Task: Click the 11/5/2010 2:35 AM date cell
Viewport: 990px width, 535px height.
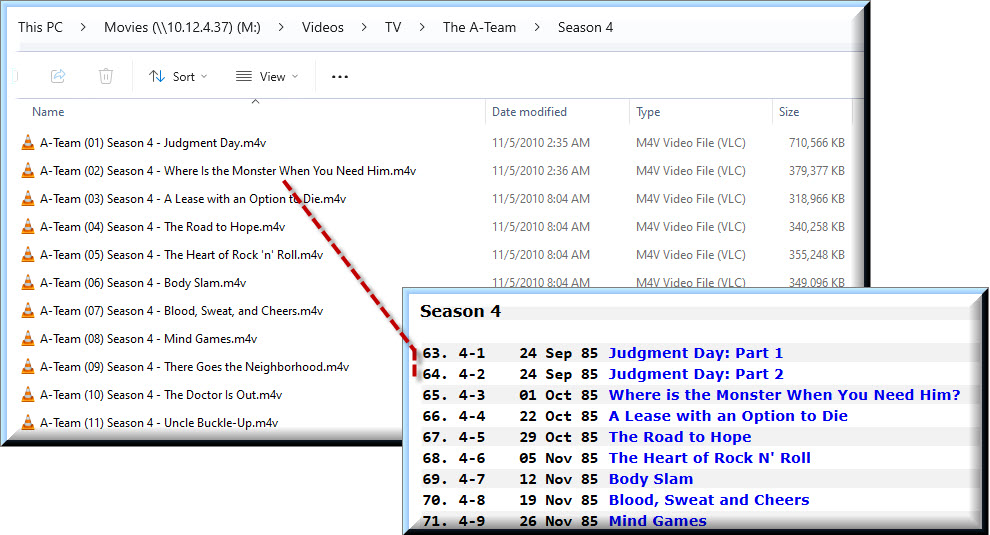Action: tap(541, 143)
